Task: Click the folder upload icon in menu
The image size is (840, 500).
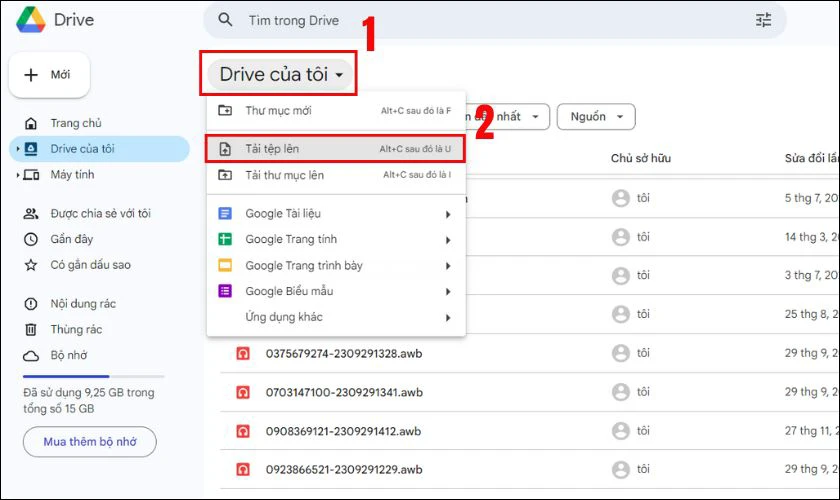Action: (x=225, y=175)
